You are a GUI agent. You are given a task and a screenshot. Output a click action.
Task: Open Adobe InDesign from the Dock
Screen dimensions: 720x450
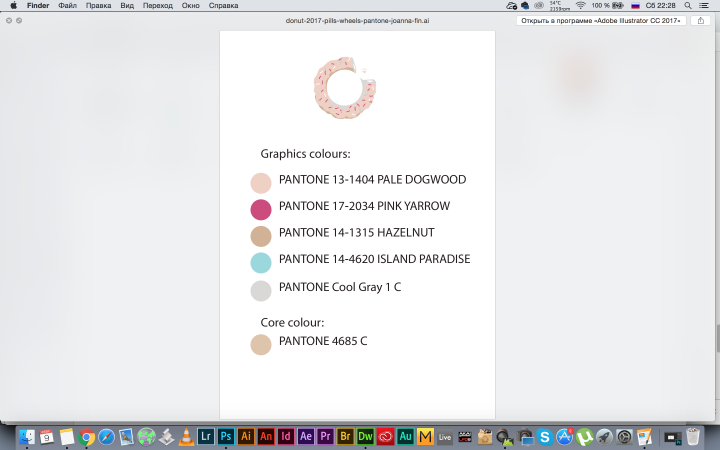286,436
